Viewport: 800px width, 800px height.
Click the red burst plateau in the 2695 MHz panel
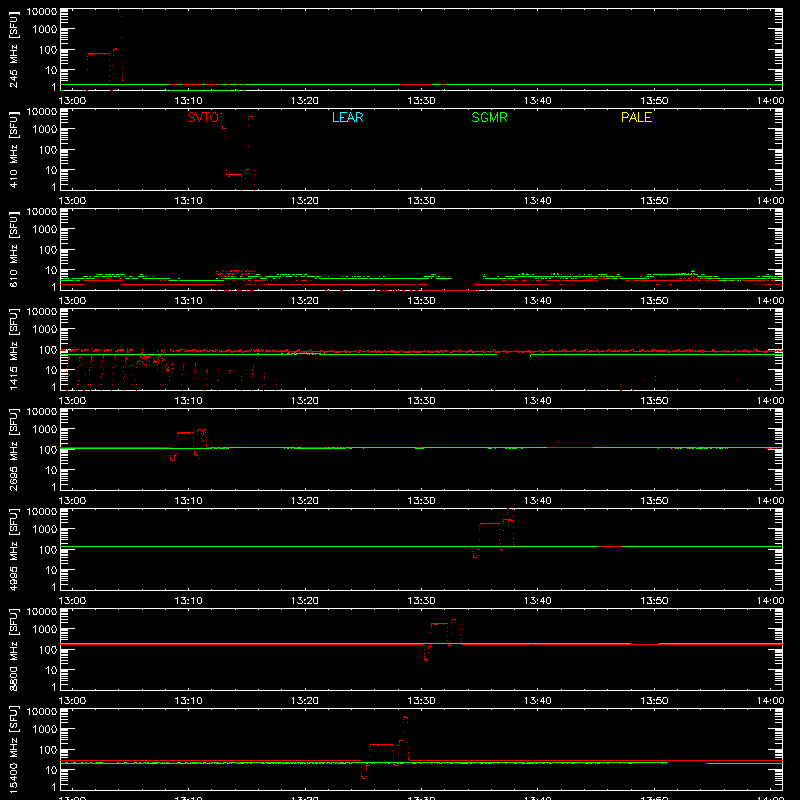point(186,433)
